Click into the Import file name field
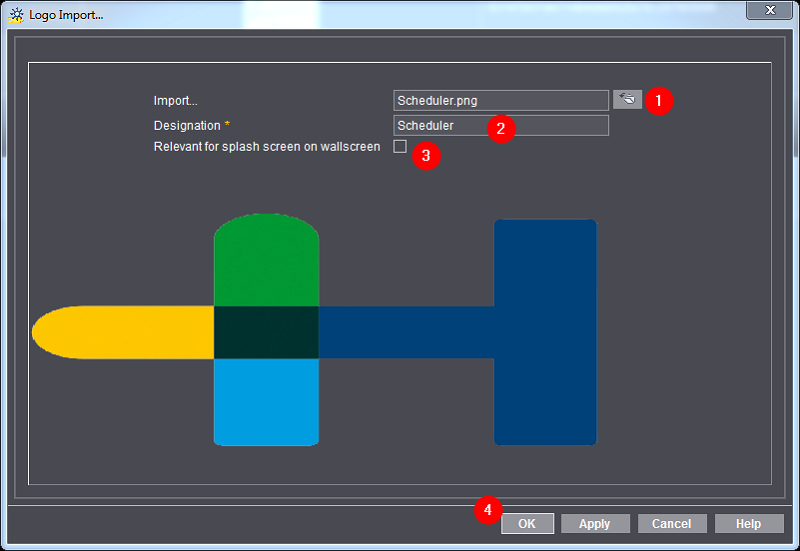The width and height of the screenshot is (800, 551). pyautogui.click(x=500, y=100)
